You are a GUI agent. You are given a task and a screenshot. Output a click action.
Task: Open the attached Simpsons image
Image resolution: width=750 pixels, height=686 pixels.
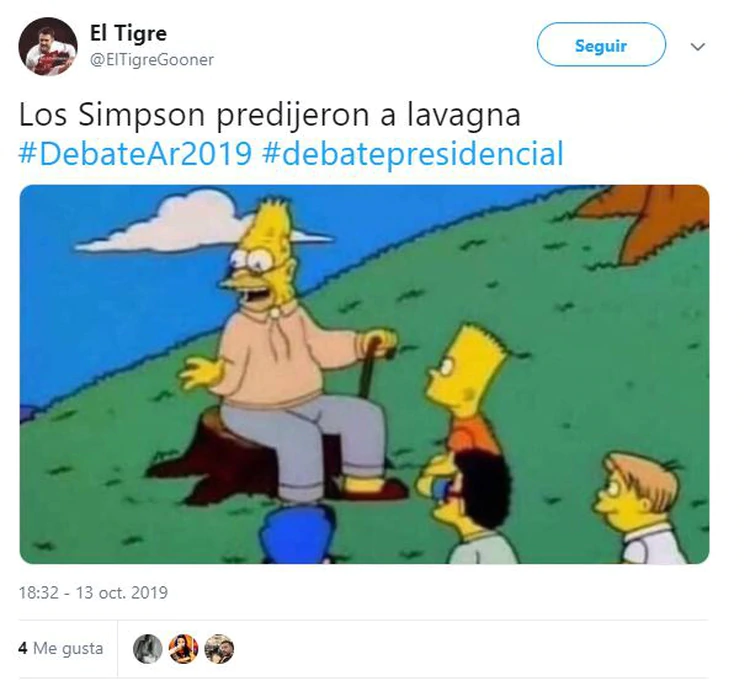click(x=364, y=374)
